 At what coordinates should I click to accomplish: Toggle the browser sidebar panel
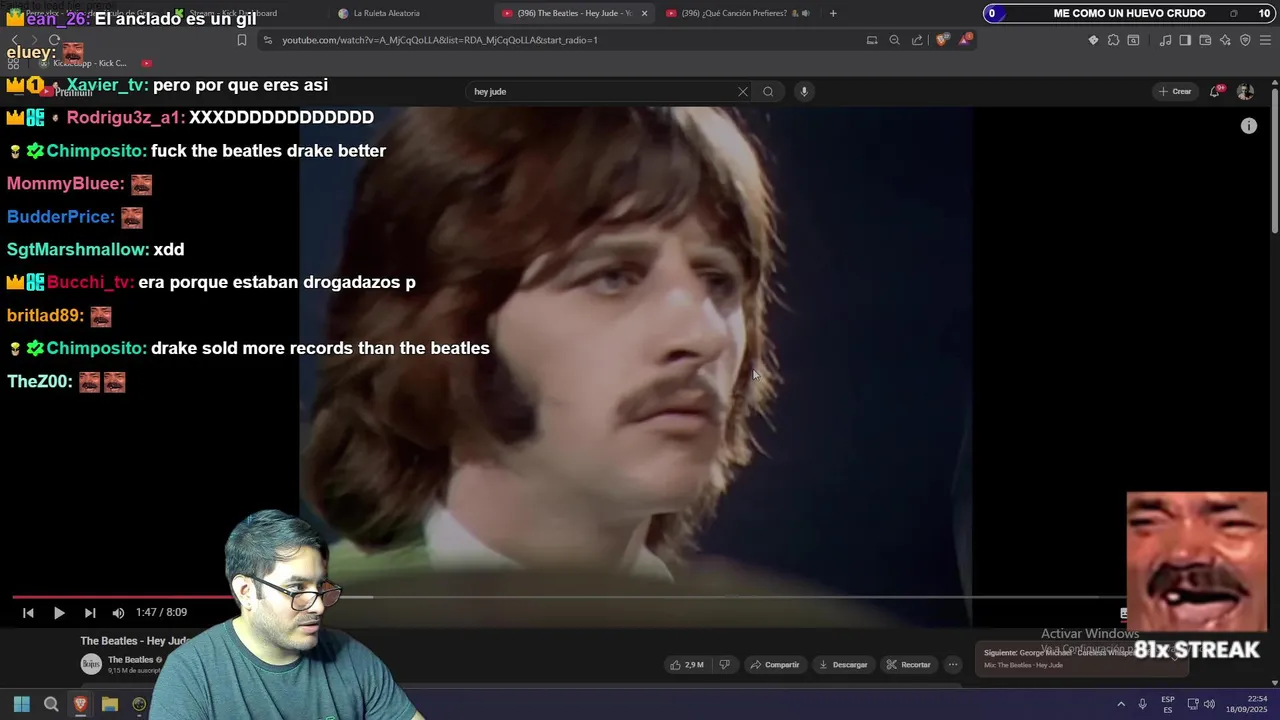[x=1185, y=40]
